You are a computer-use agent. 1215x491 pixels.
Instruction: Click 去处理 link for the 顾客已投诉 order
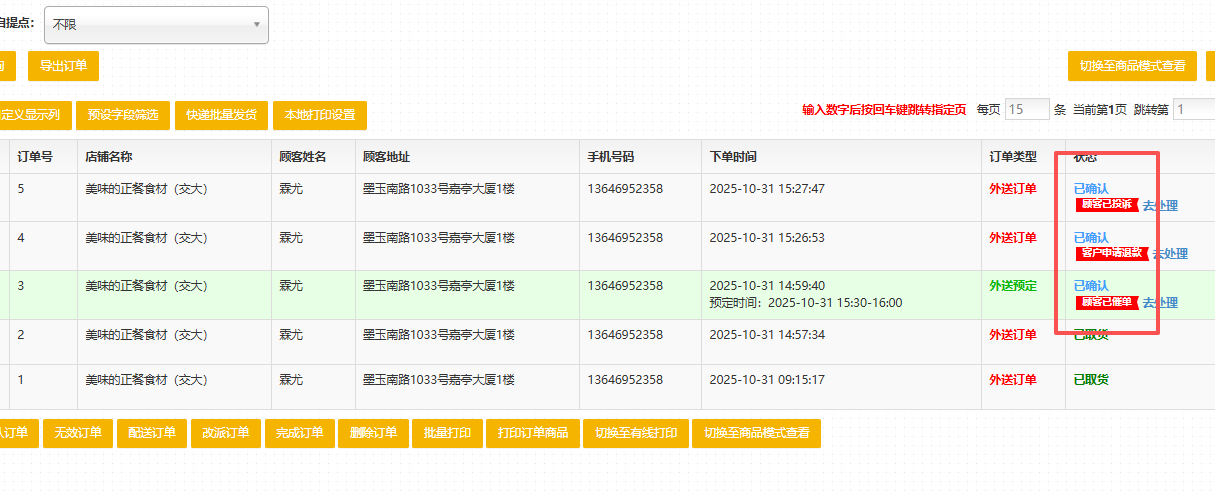coord(1160,205)
